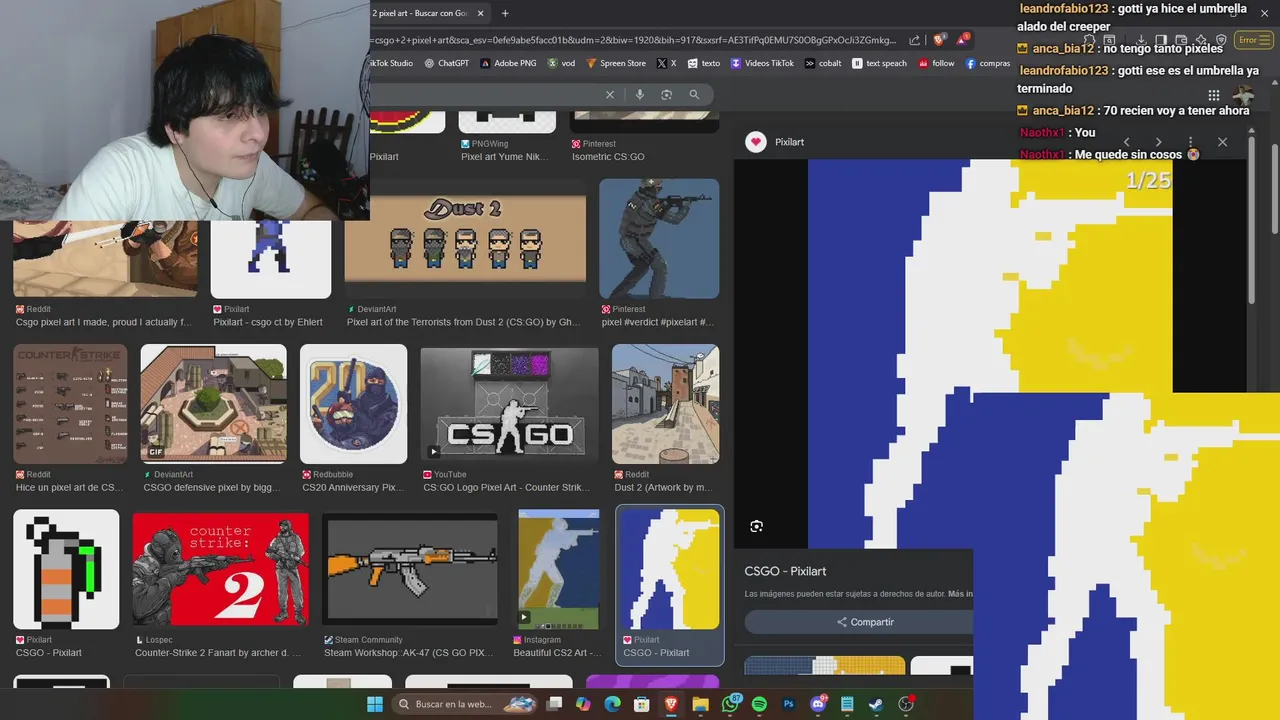Open Beautiful CS2 Art Instagram thumbnail

(559, 570)
